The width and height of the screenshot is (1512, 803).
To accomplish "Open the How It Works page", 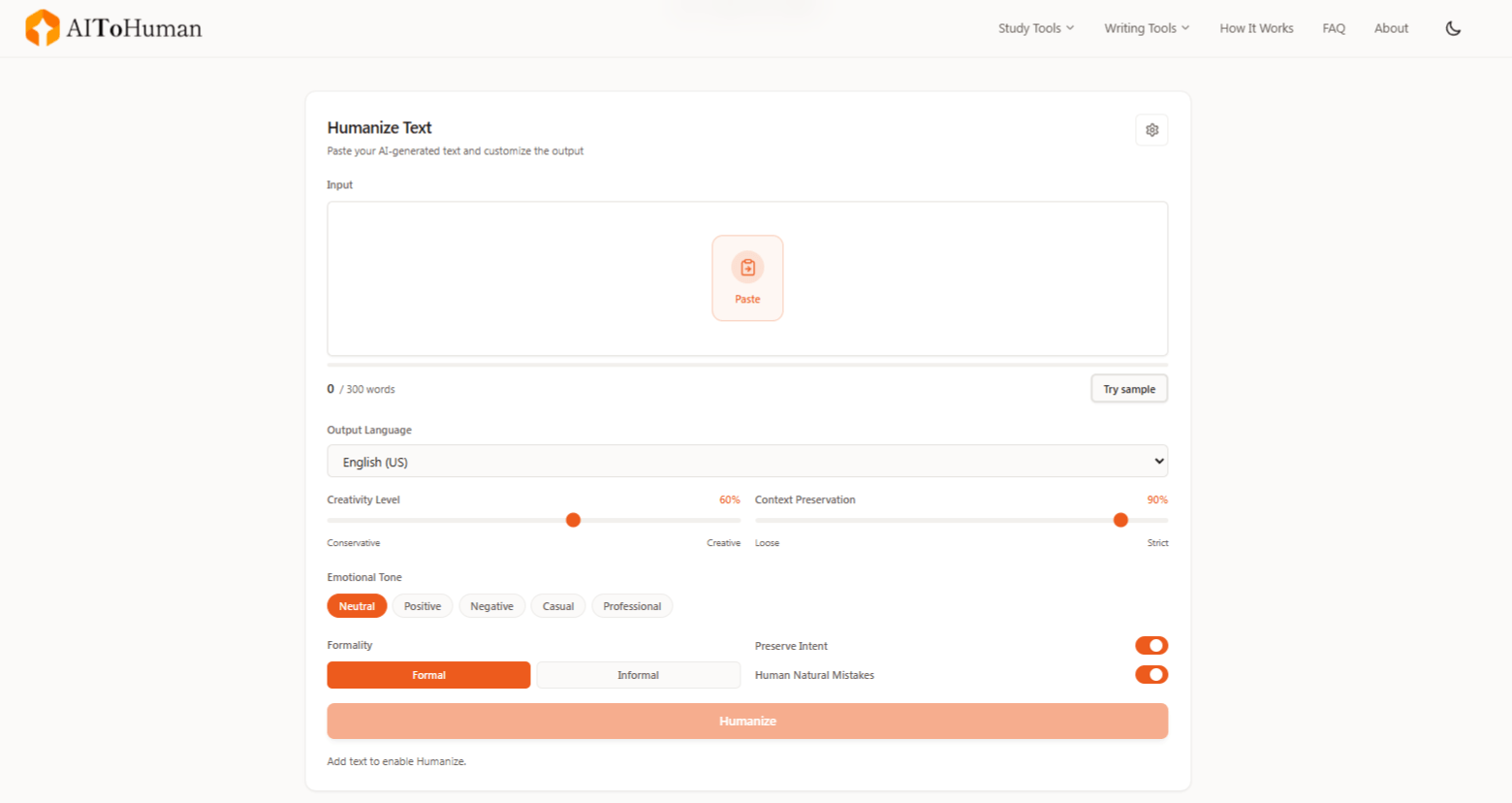I will click(x=1256, y=28).
